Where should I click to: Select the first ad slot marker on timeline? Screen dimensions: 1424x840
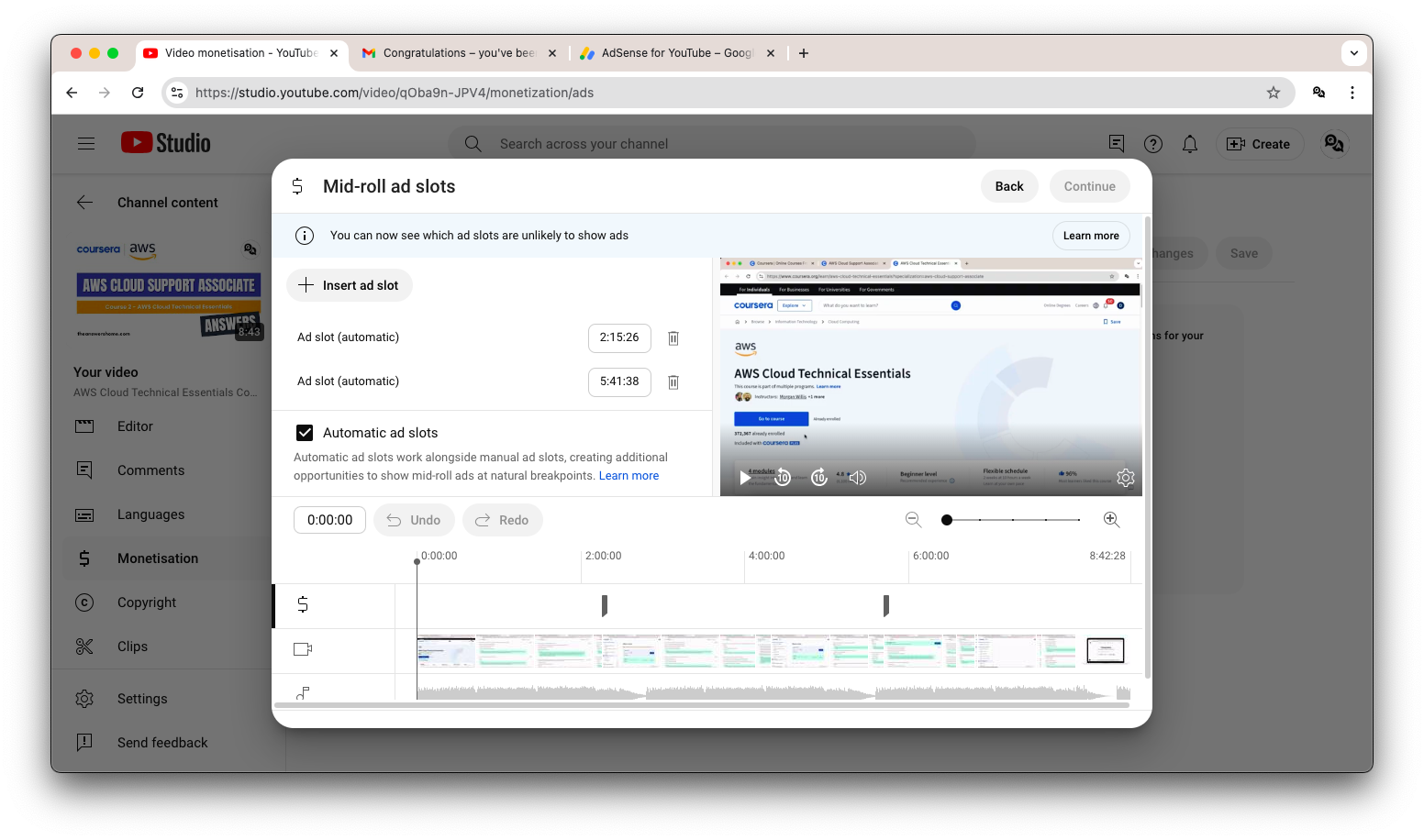(605, 605)
